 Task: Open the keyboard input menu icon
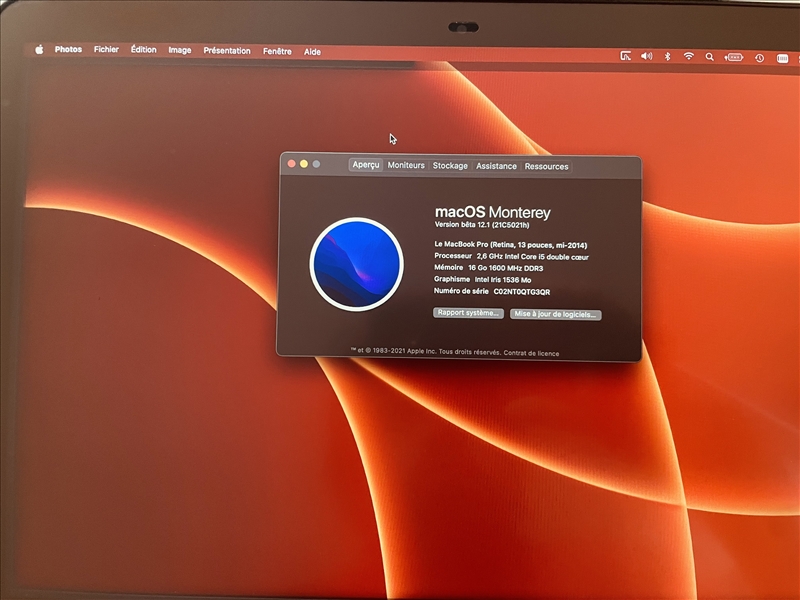point(783,59)
